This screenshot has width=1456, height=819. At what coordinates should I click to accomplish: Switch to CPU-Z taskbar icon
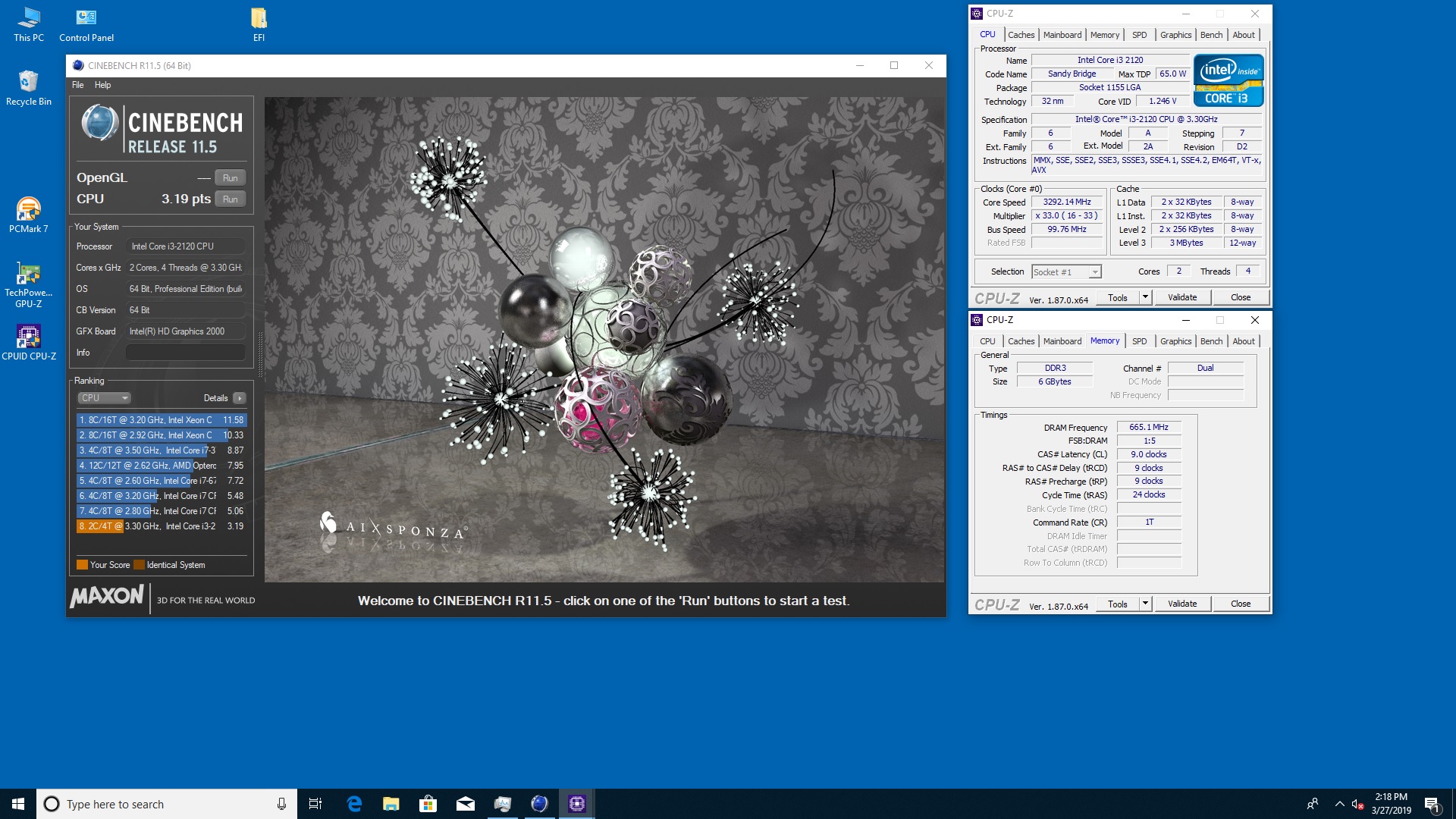pos(576,804)
